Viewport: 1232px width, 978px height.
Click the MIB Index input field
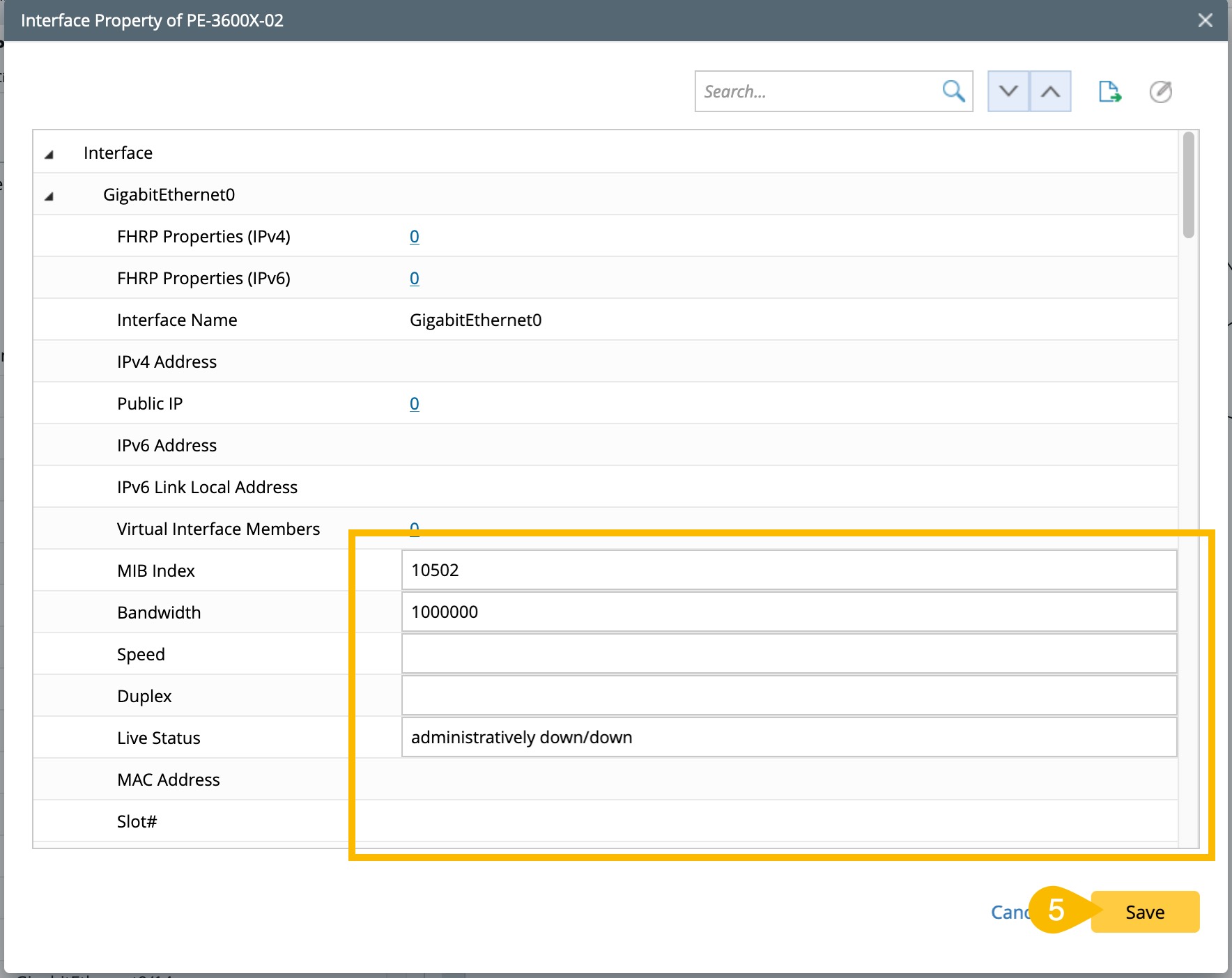click(x=788, y=570)
